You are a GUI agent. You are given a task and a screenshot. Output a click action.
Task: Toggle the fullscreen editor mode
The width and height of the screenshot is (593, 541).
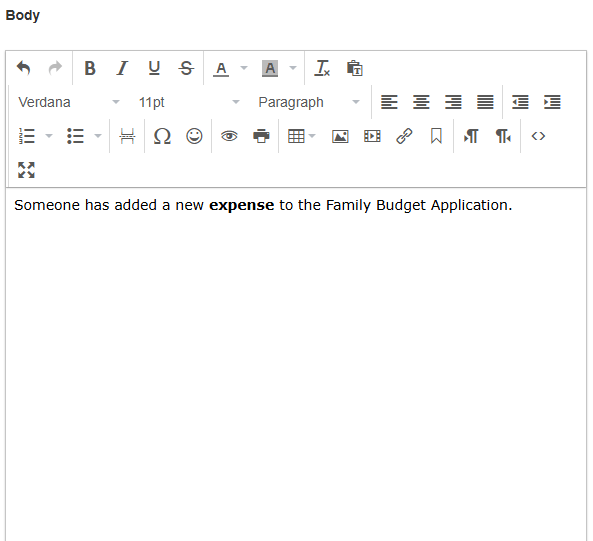pyautogui.click(x=26, y=170)
